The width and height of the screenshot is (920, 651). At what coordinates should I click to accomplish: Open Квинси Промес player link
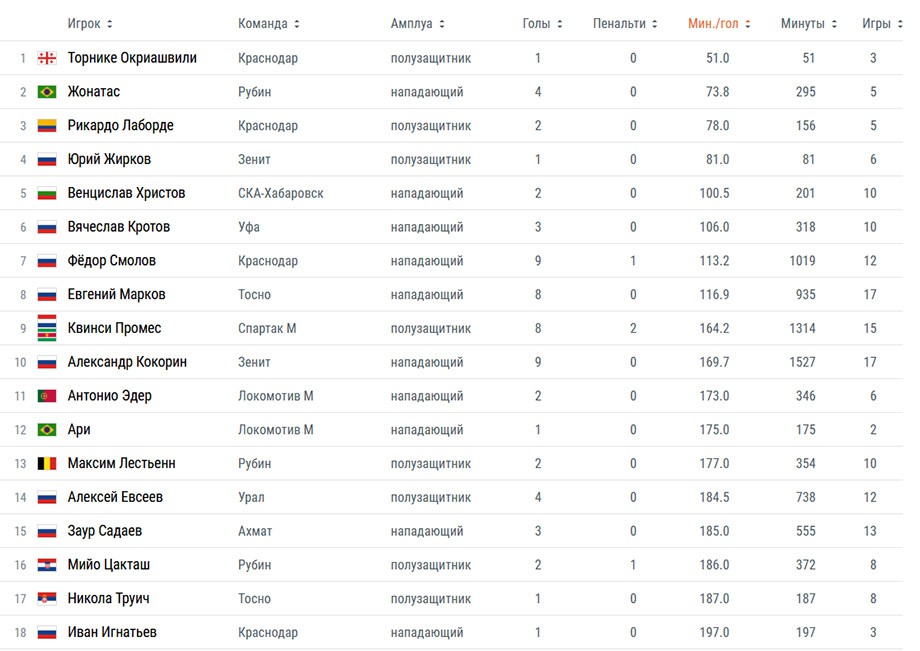tap(114, 328)
